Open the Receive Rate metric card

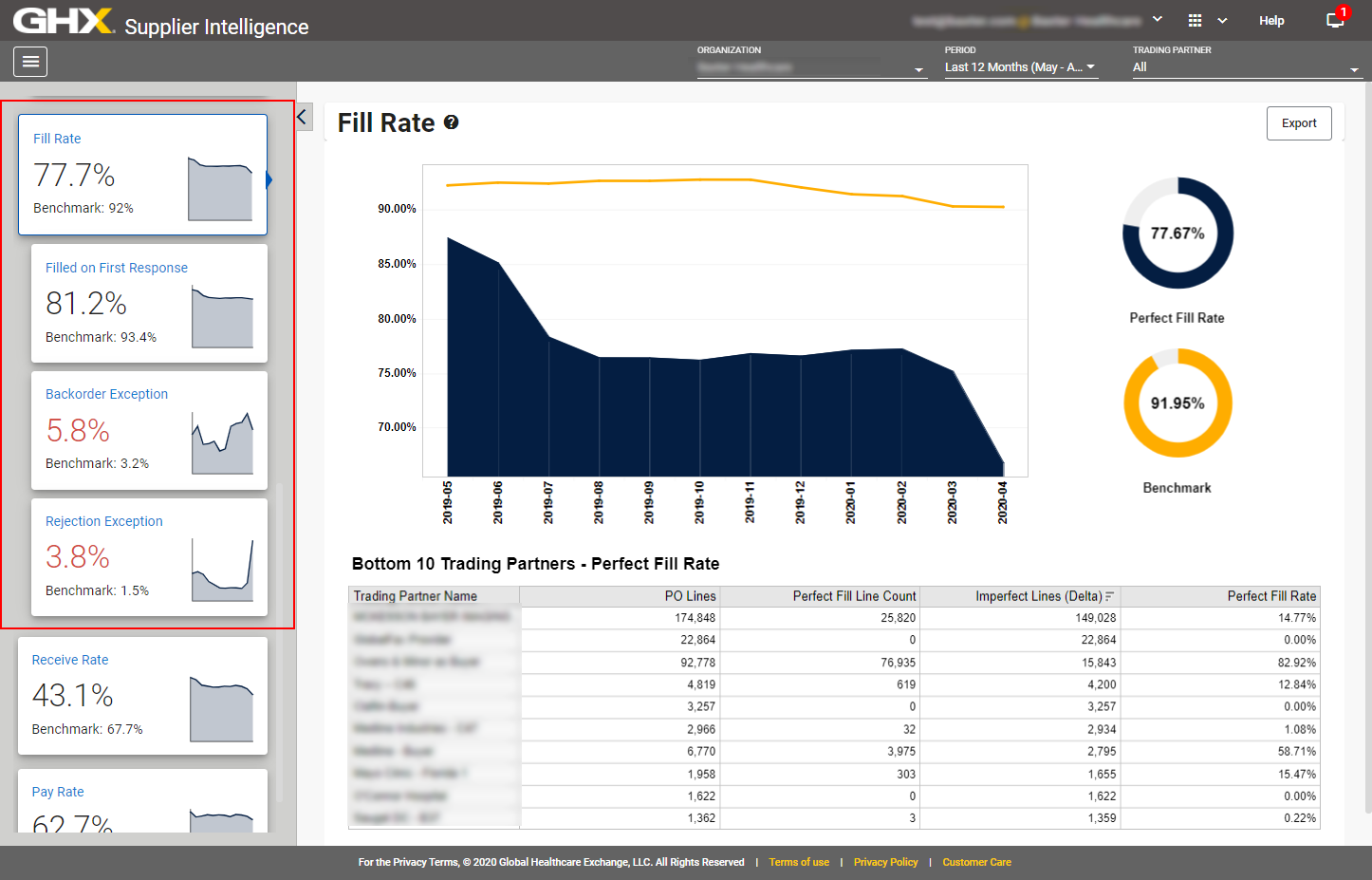pyautogui.click(x=142, y=696)
